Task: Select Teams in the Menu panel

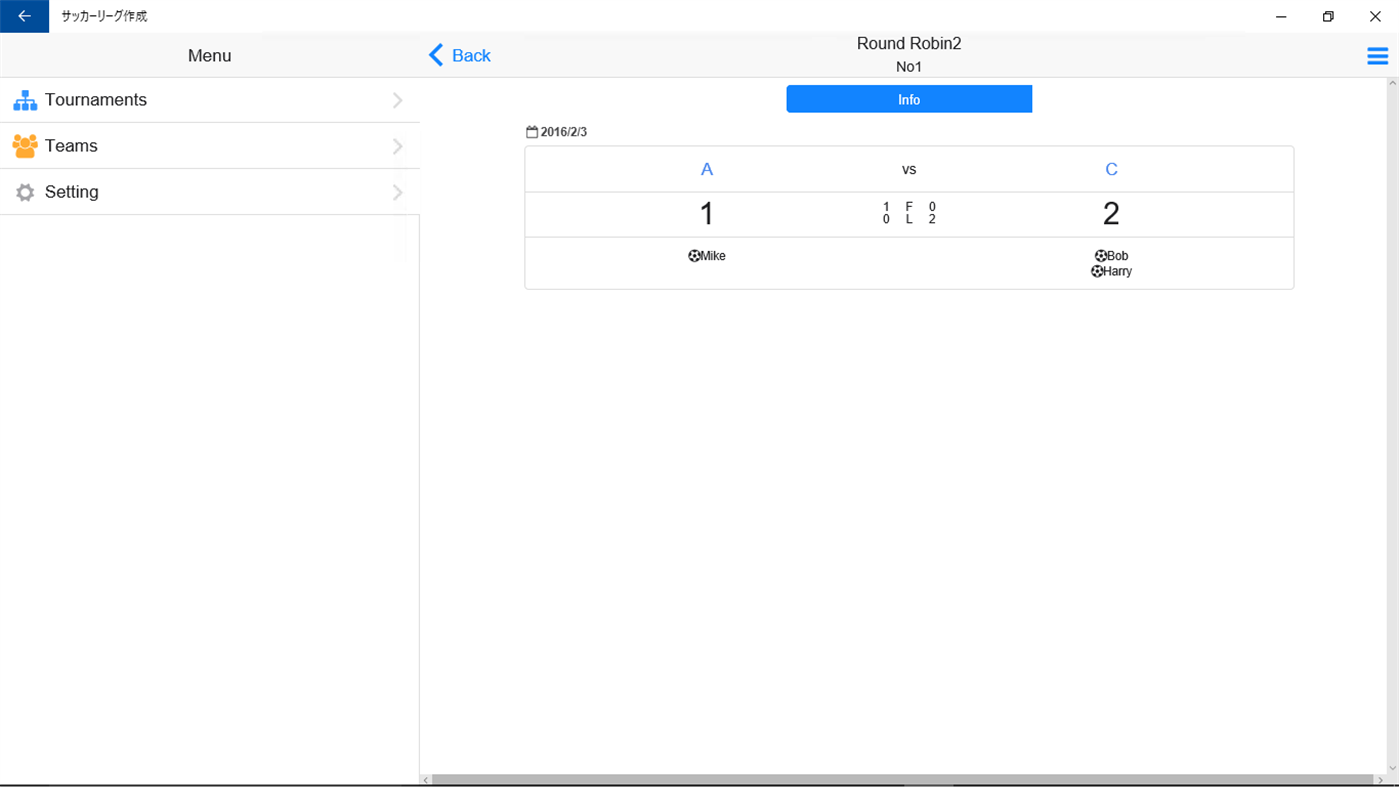Action: click(71, 145)
